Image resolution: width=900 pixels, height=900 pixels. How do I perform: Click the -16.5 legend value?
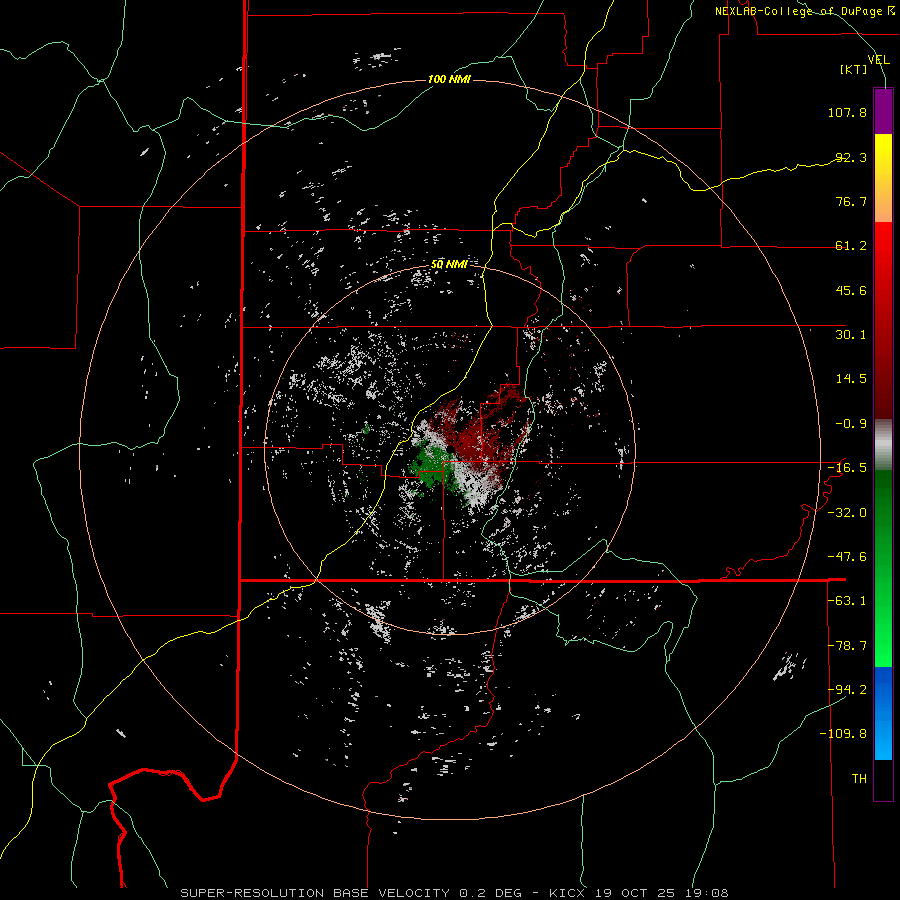tap(847, 468)
